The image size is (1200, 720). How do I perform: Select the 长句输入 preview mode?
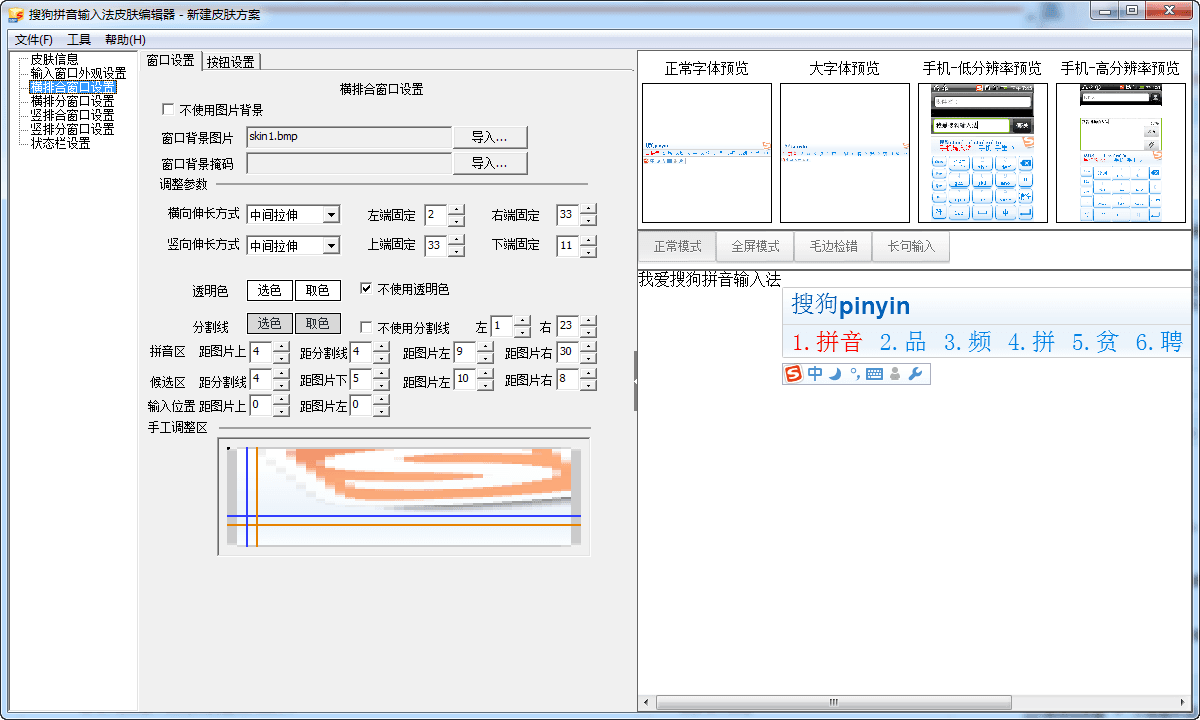point(911,247)
